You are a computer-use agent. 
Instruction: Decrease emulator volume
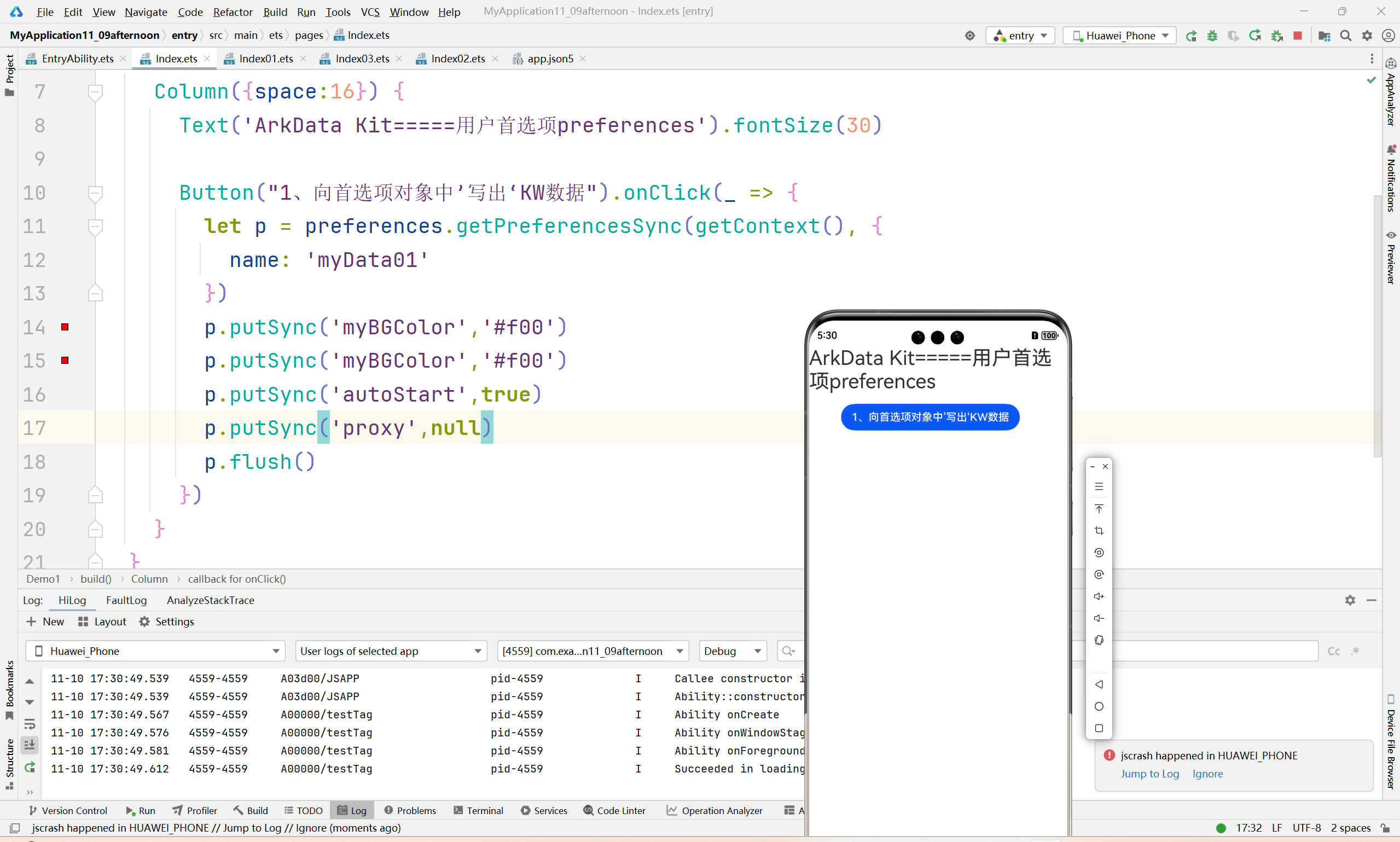(x=1099, y=618)
